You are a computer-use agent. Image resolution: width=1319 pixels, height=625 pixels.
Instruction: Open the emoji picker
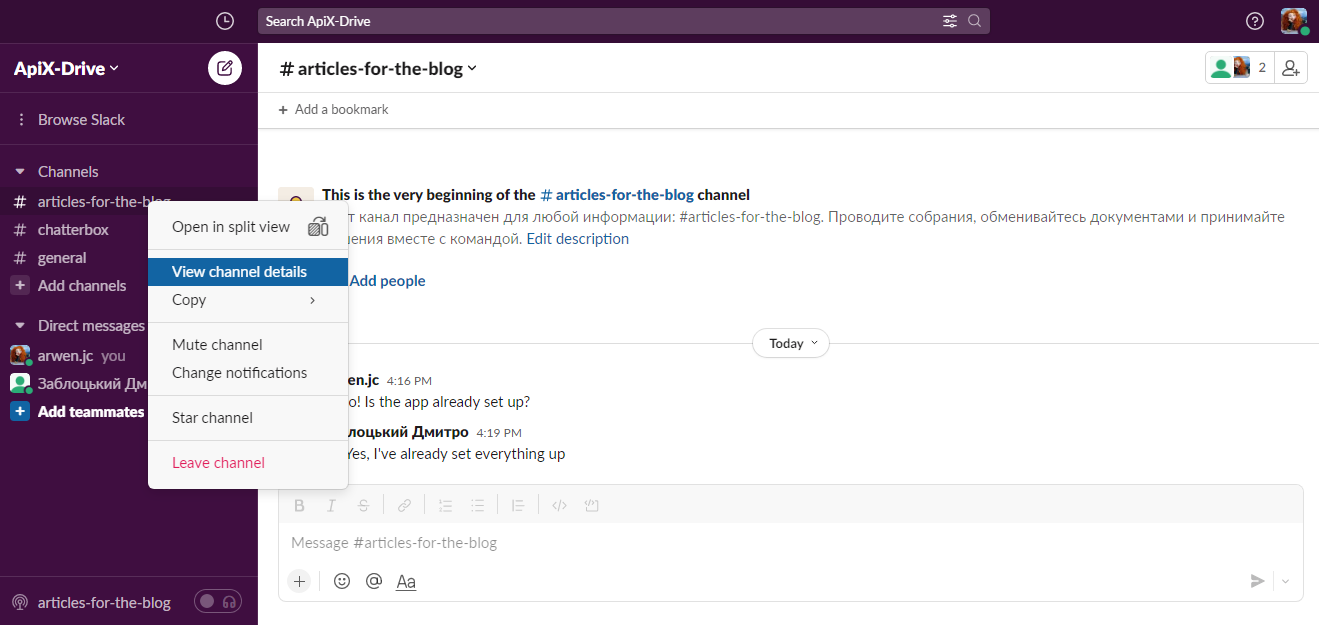342,581
